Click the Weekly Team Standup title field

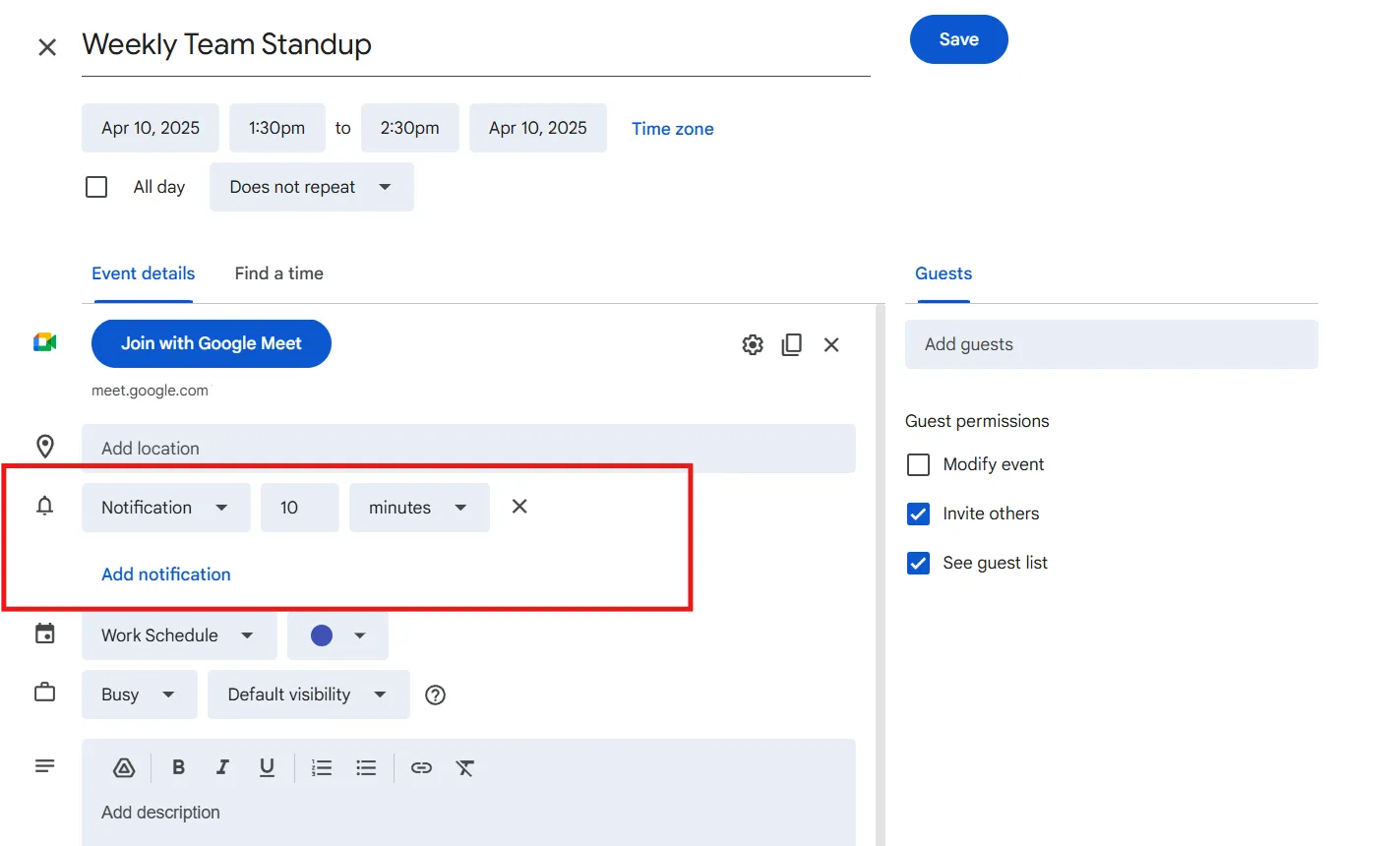[x=476, y=45]
